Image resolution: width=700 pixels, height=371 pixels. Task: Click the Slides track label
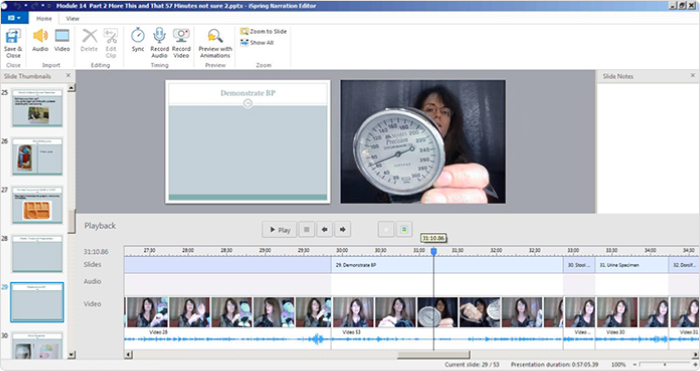92,264
